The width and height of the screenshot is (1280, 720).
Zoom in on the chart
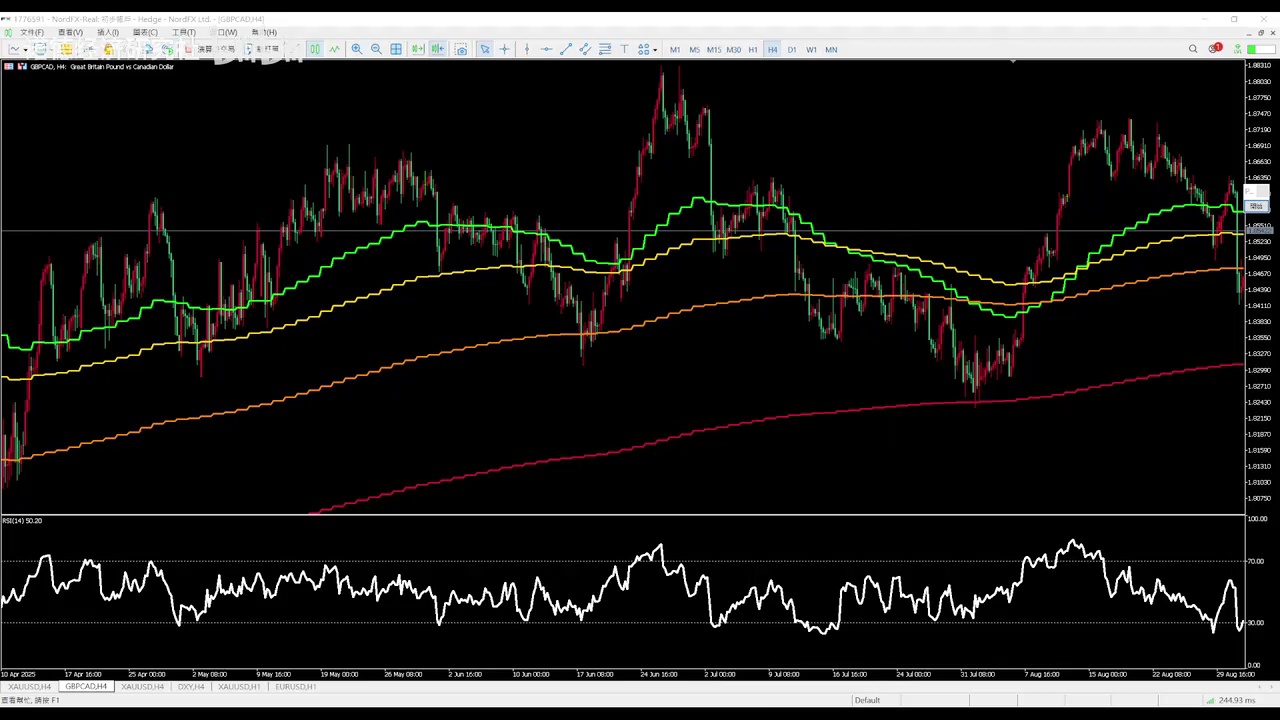click(357, 49)
